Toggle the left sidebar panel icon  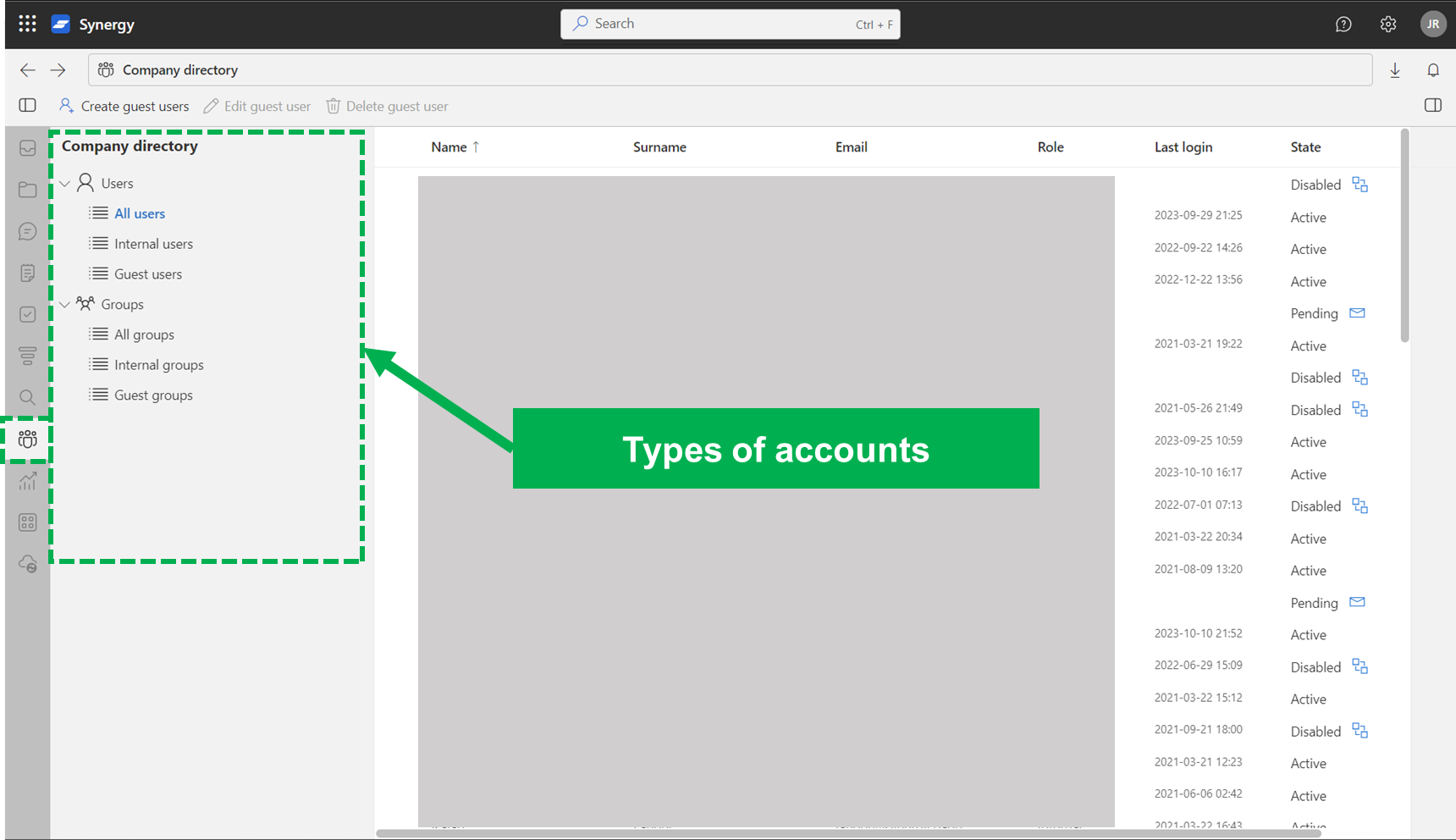click(27, 106)
